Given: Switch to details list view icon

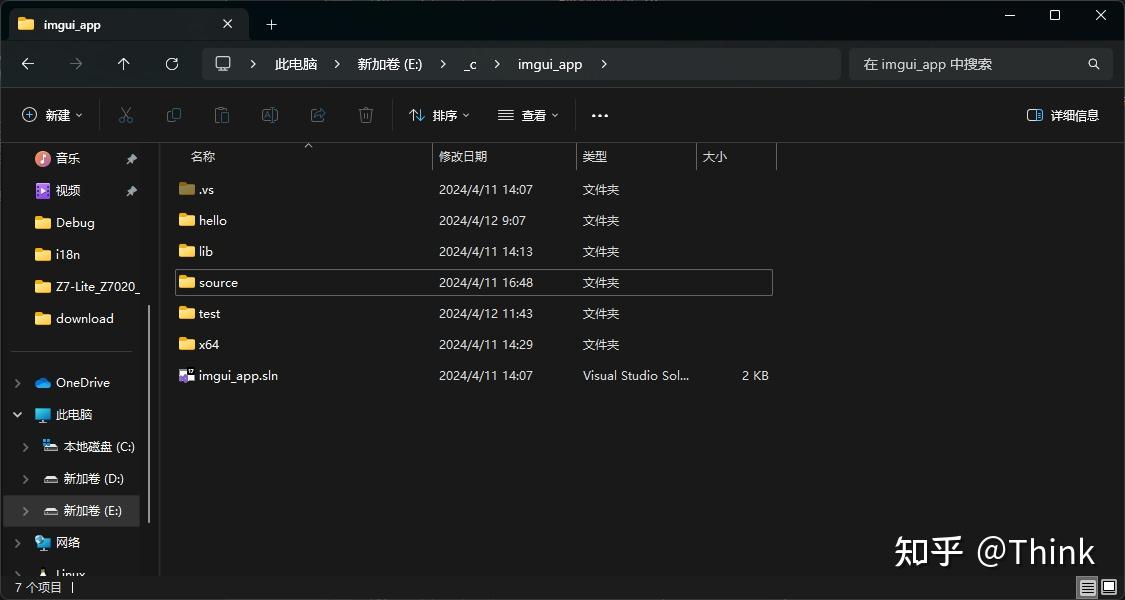Looking at the screenshot, I should (x=1088, y=588).
